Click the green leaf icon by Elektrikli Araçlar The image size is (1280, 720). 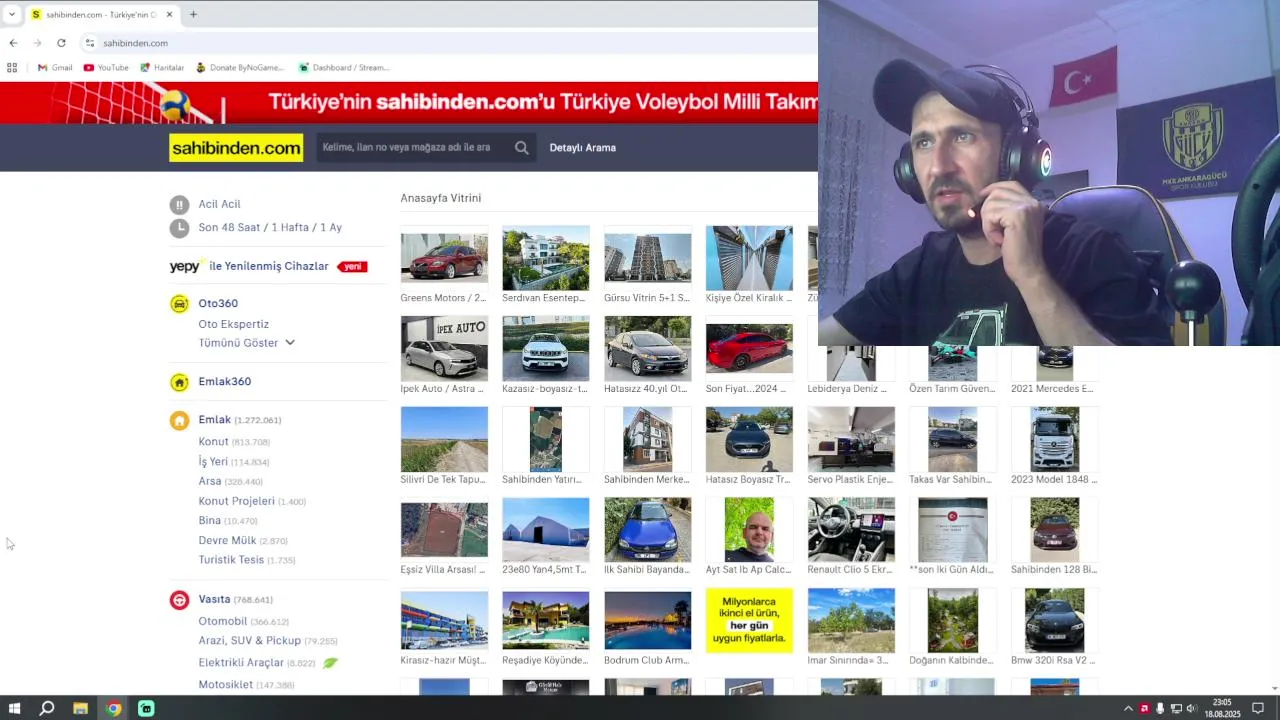(330, 663)
